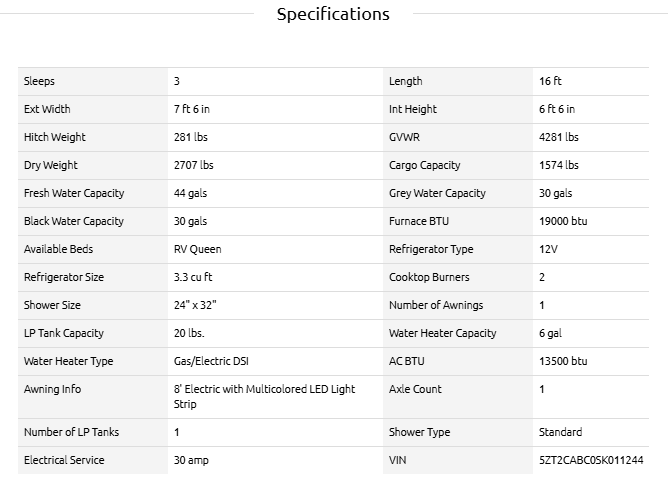This screenshot has width=668, height=498.
Task: Click the Cooktop Burners label
Action: pyautogui.click(x=429, y=277)
